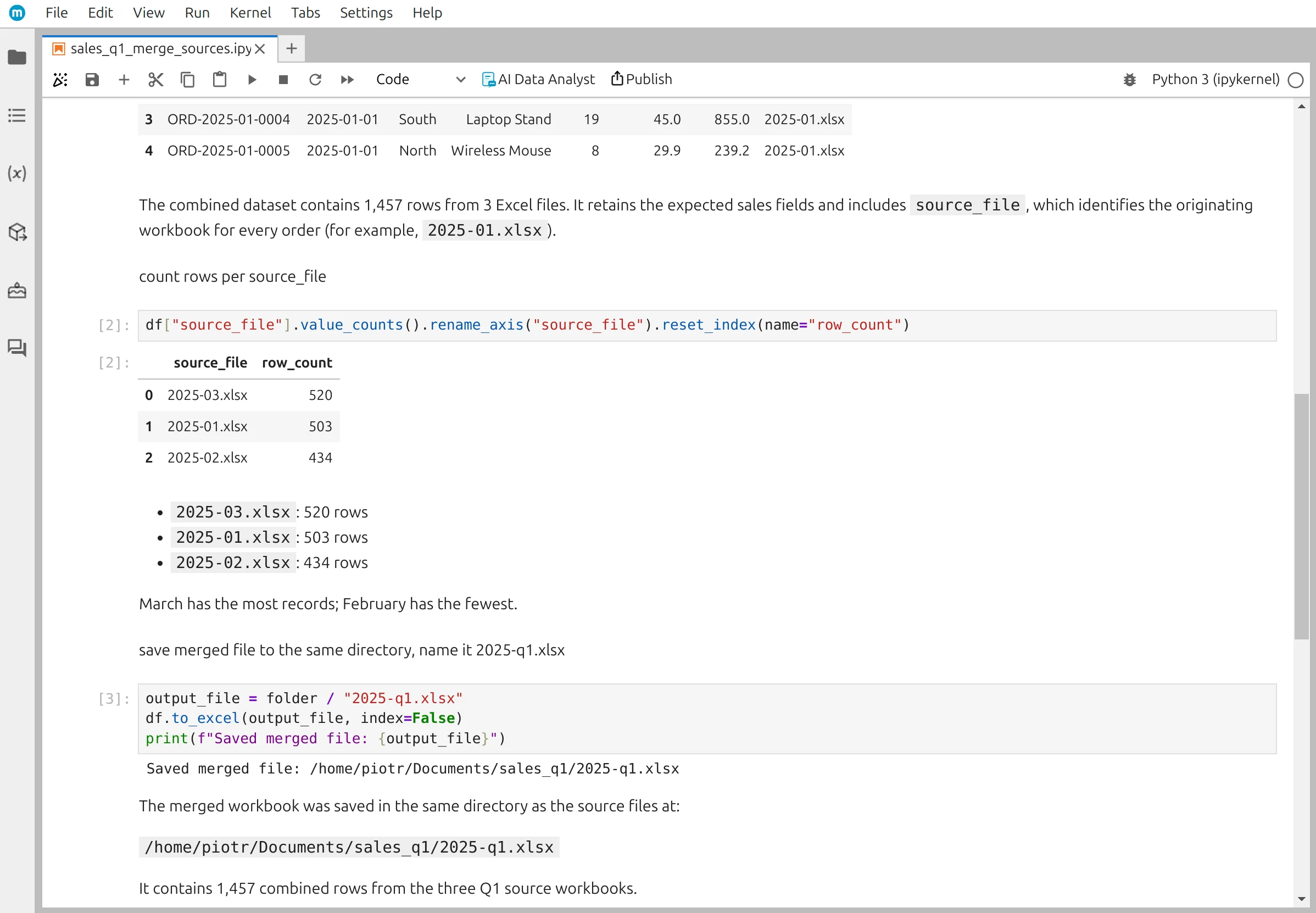The height and width of the screenshot is (913, 1316).
Task: Select the sales_q1_merge_sources.ipynb tab
Action: (160, 49)
